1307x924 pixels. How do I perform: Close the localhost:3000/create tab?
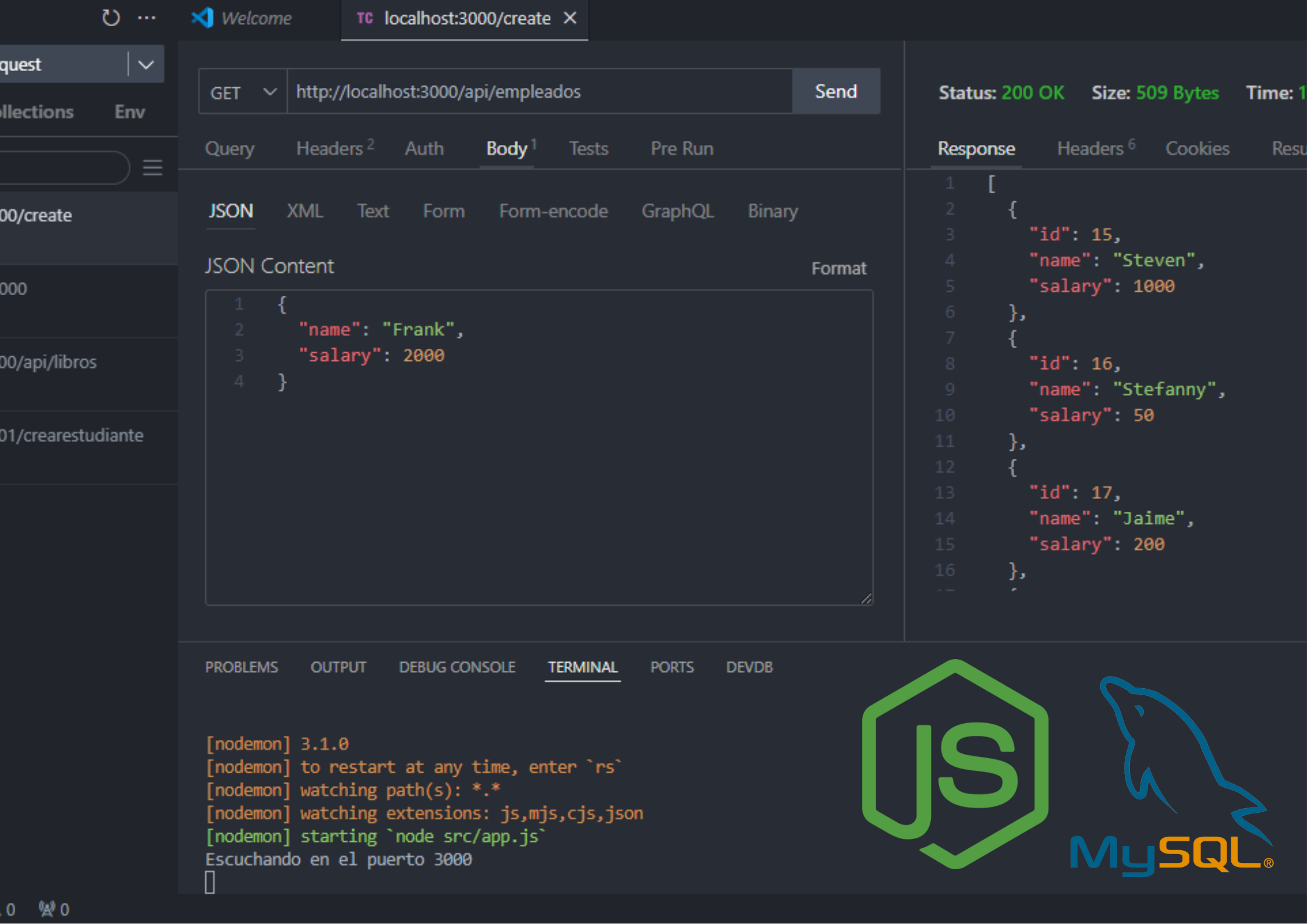(571, 18)
